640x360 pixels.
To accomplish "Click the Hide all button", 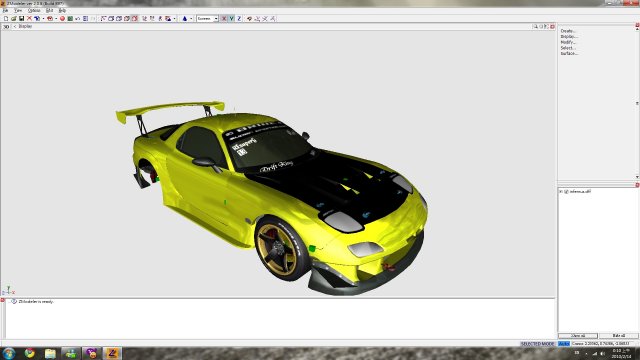I will click(x=618, y=336).
